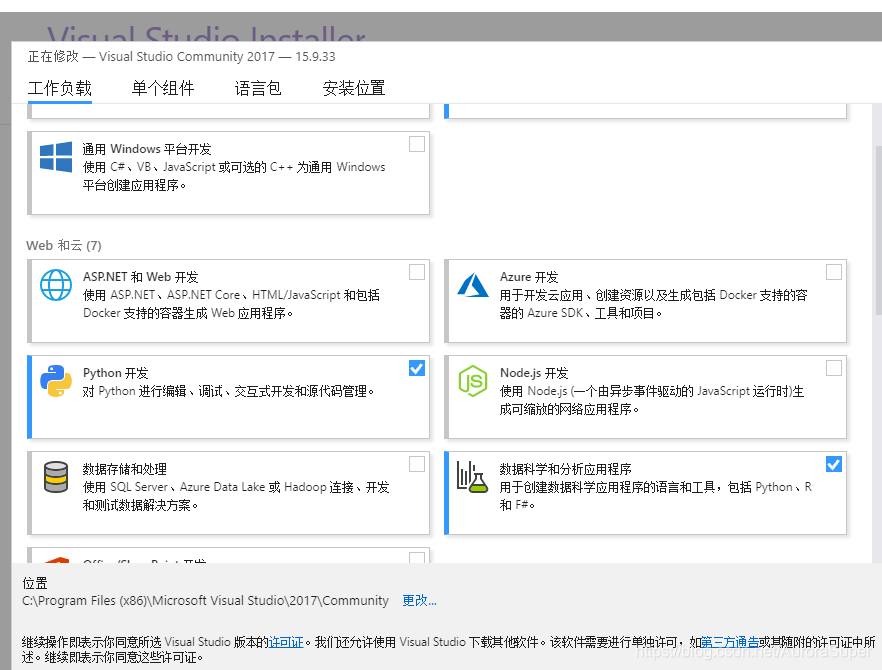Click the 数据存储和处理 title text
The height and width of the screenshot is (670, 882).
click(124, 469)
